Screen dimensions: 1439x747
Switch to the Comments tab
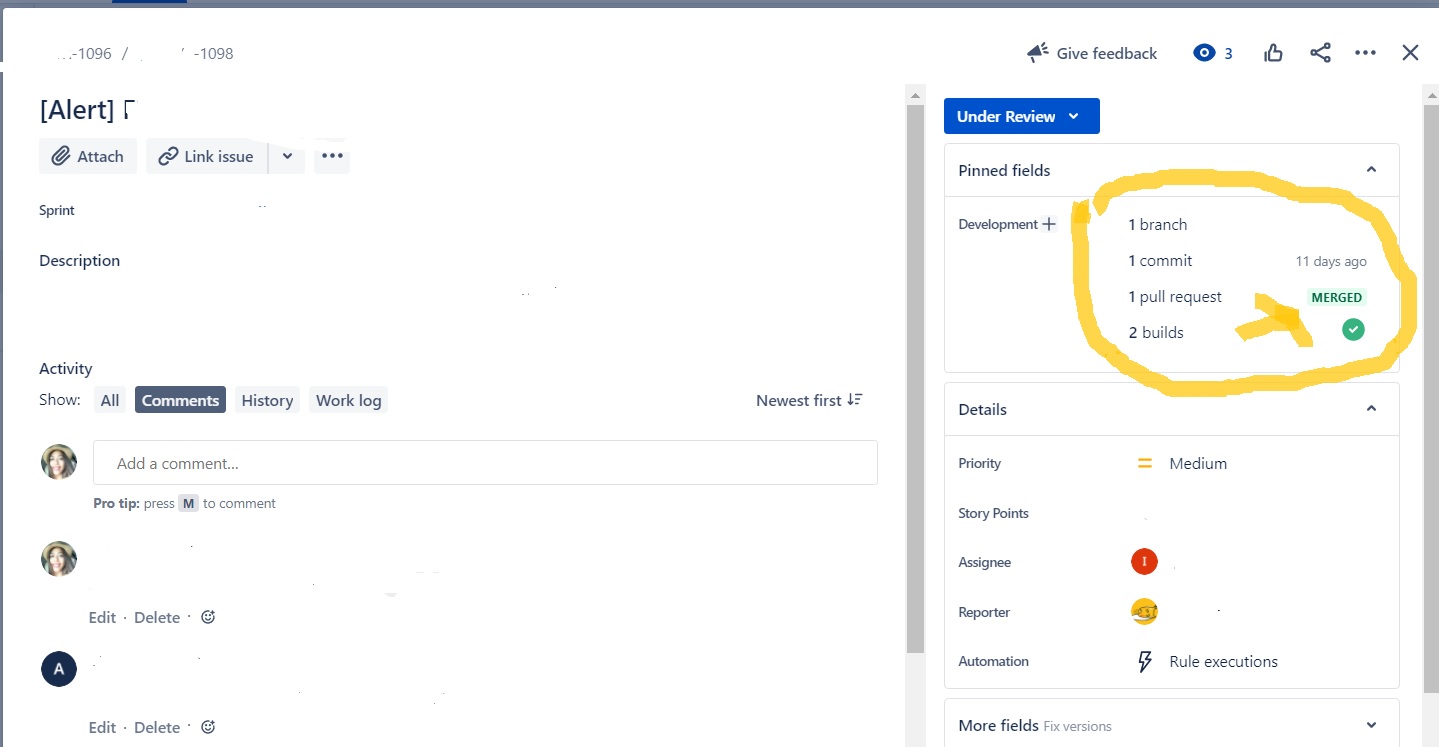(x=180, y=399)
